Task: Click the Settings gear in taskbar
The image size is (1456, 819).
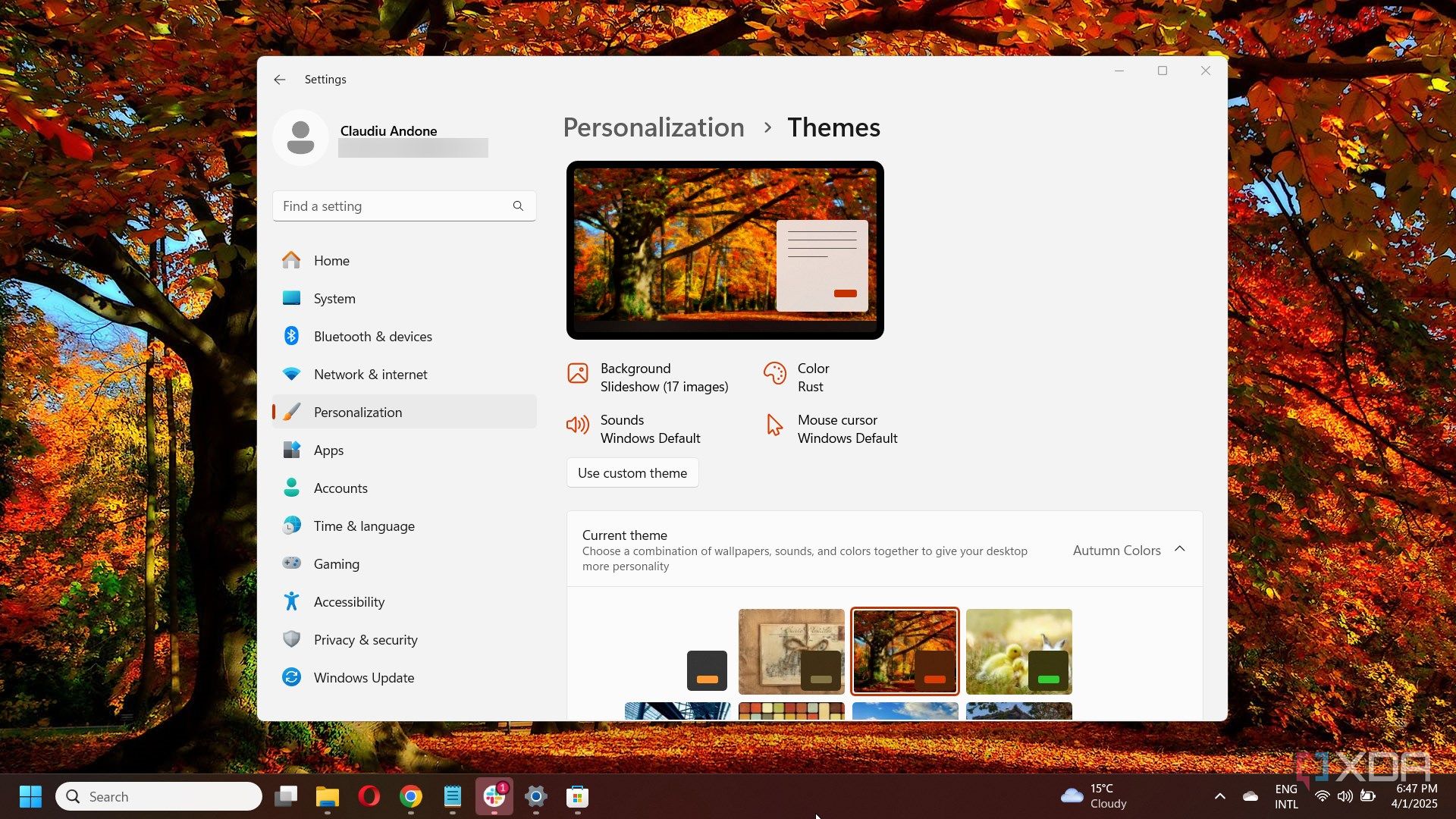Action: (x=536, y=796)
